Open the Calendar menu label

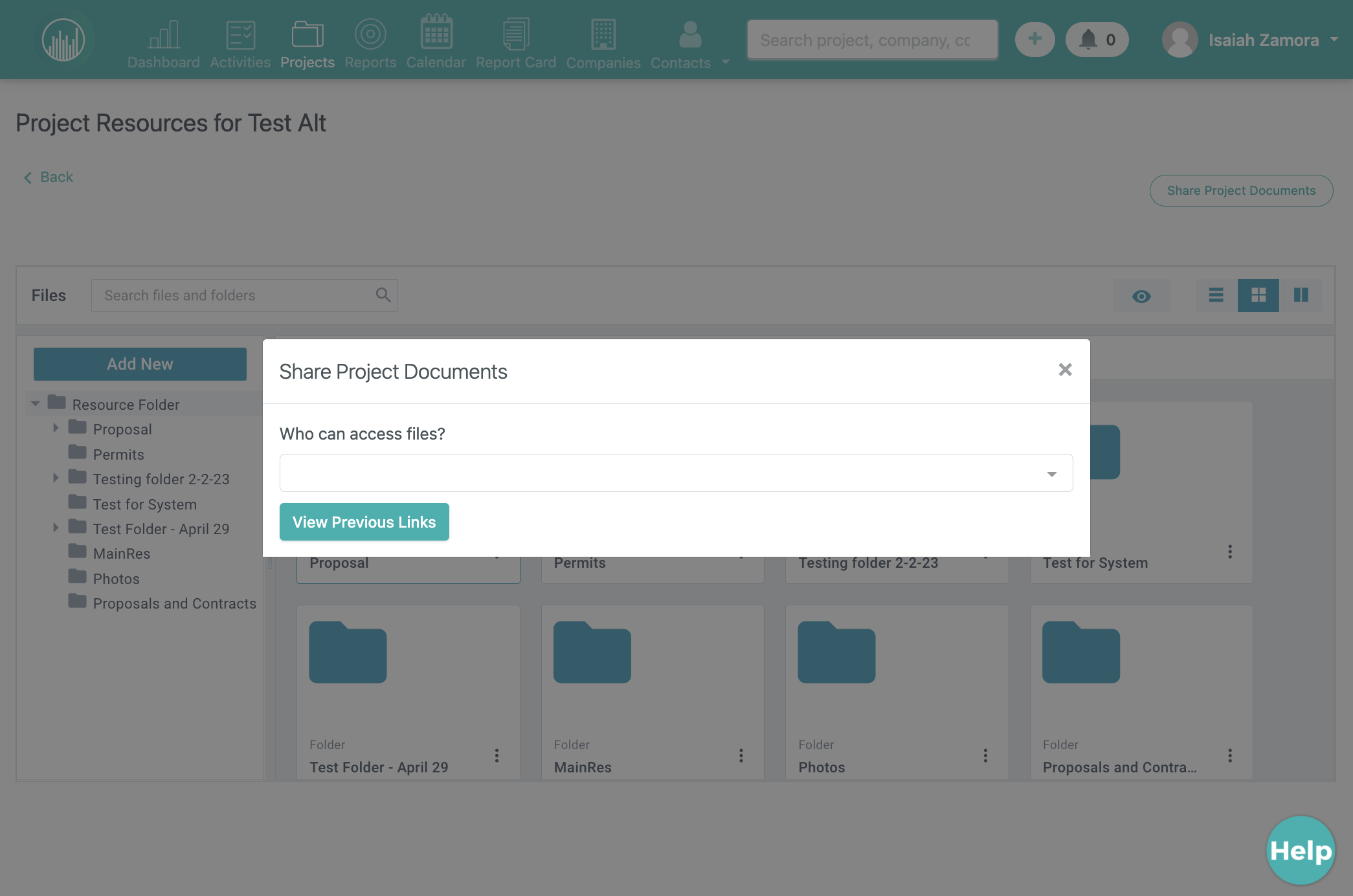[x=436, y=62]
